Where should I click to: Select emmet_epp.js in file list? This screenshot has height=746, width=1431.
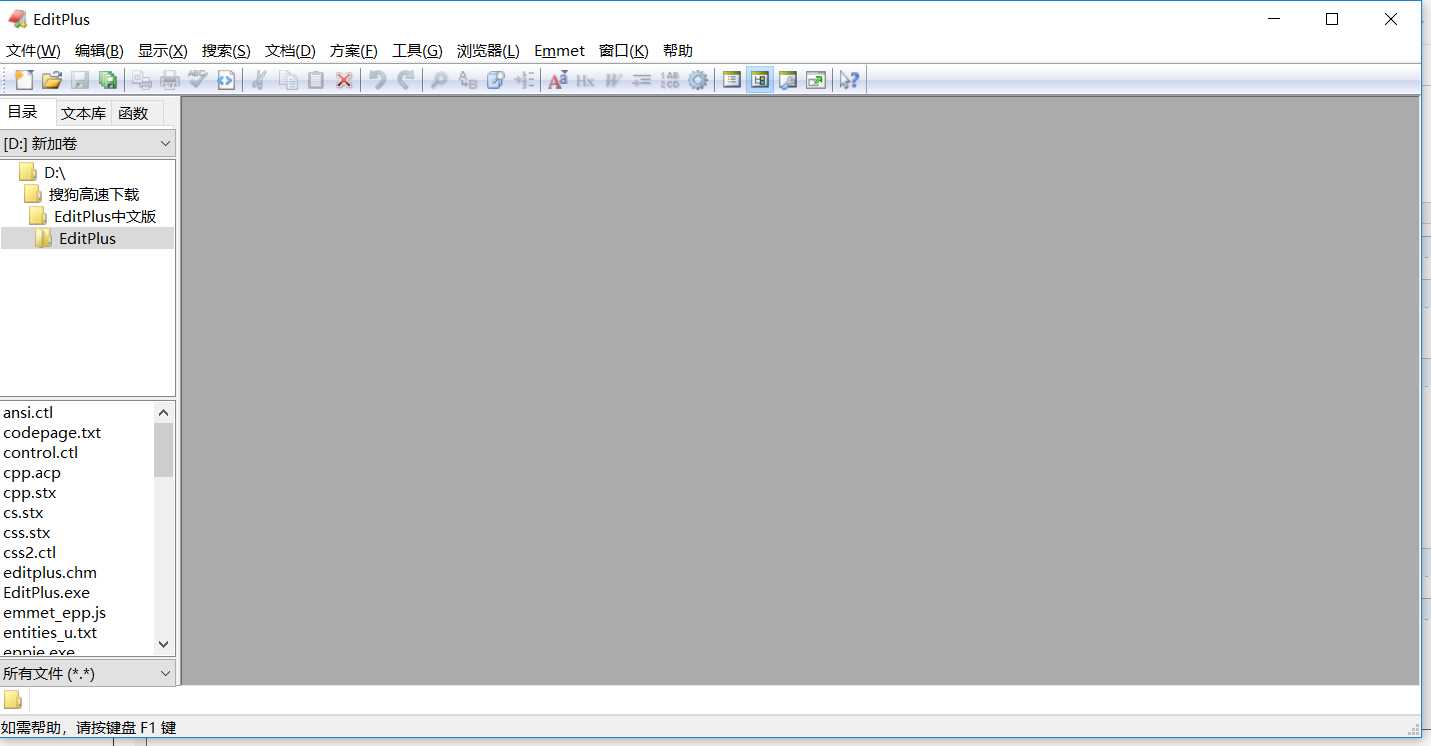click(x=55, y=613)
